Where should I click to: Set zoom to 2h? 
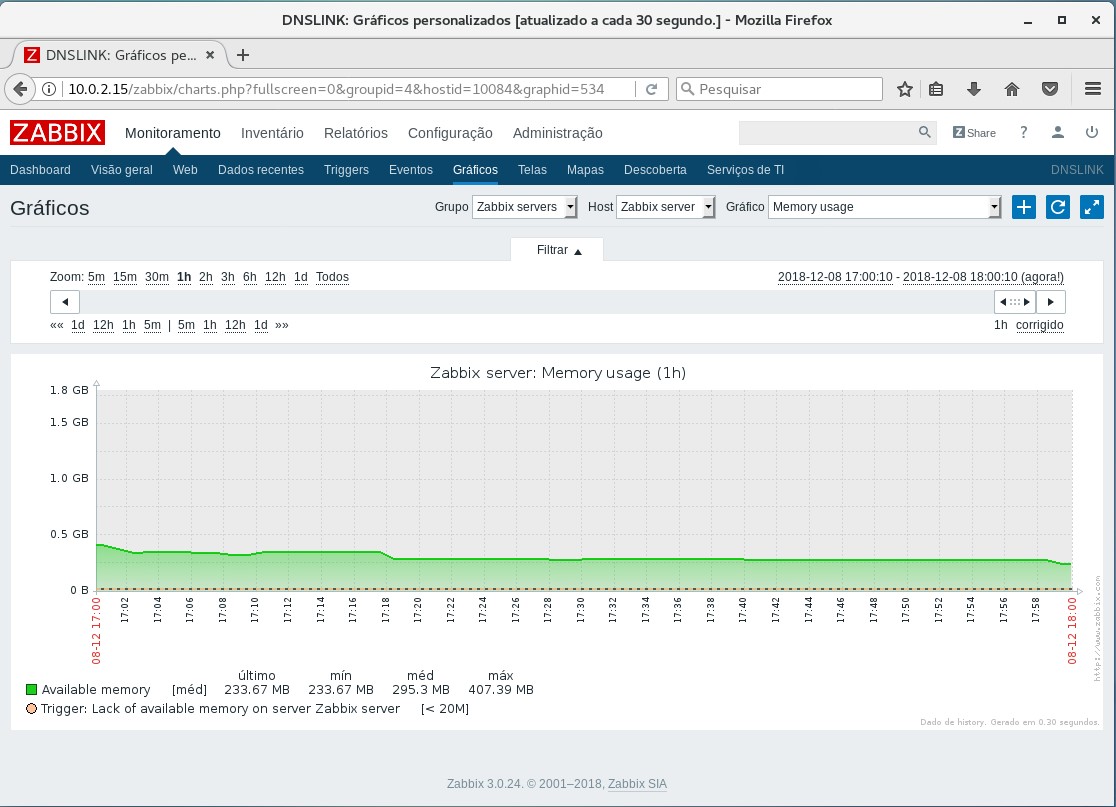point(206,277)
